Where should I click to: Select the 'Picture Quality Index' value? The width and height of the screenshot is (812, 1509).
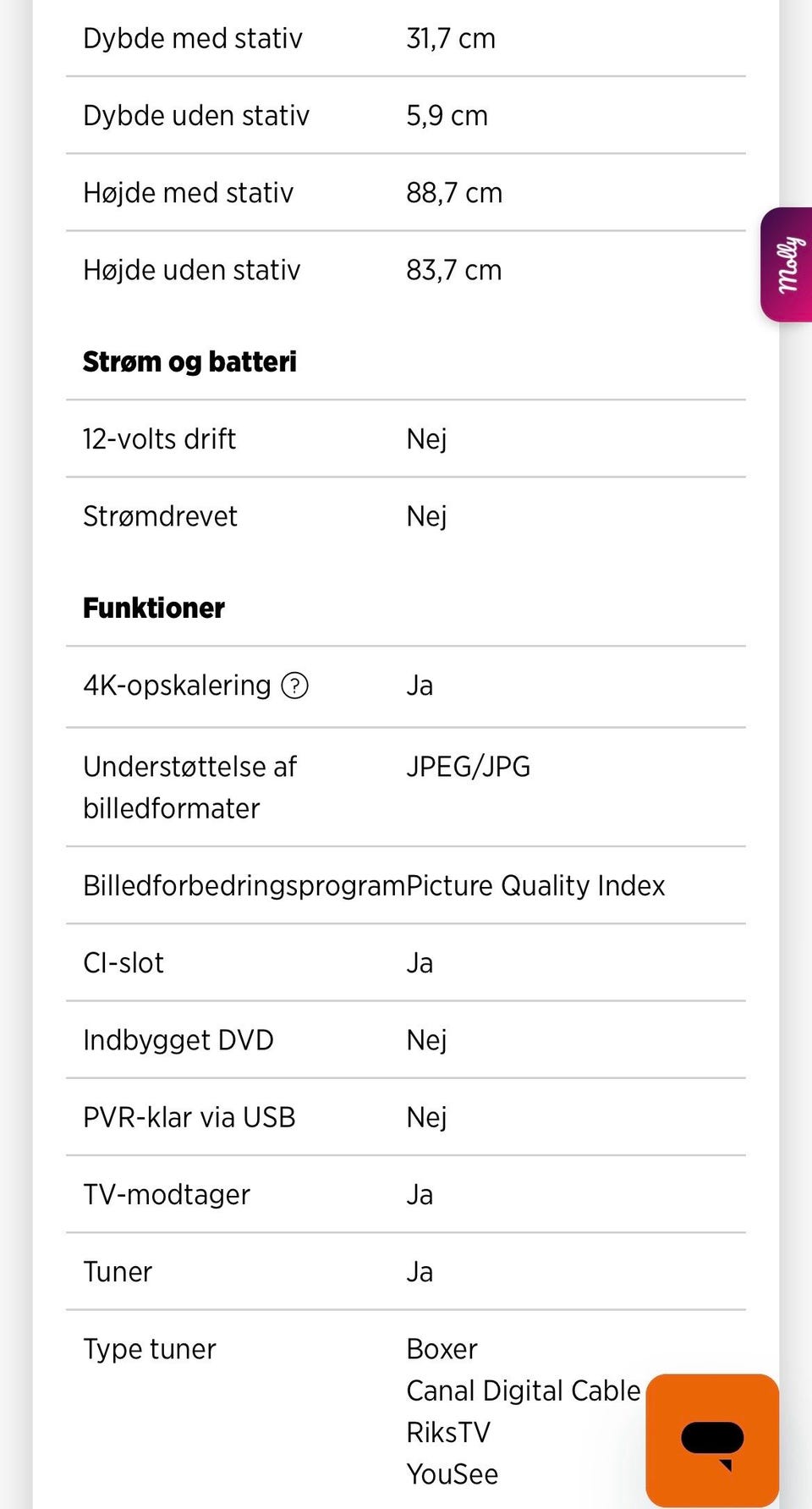pos(535,885)
